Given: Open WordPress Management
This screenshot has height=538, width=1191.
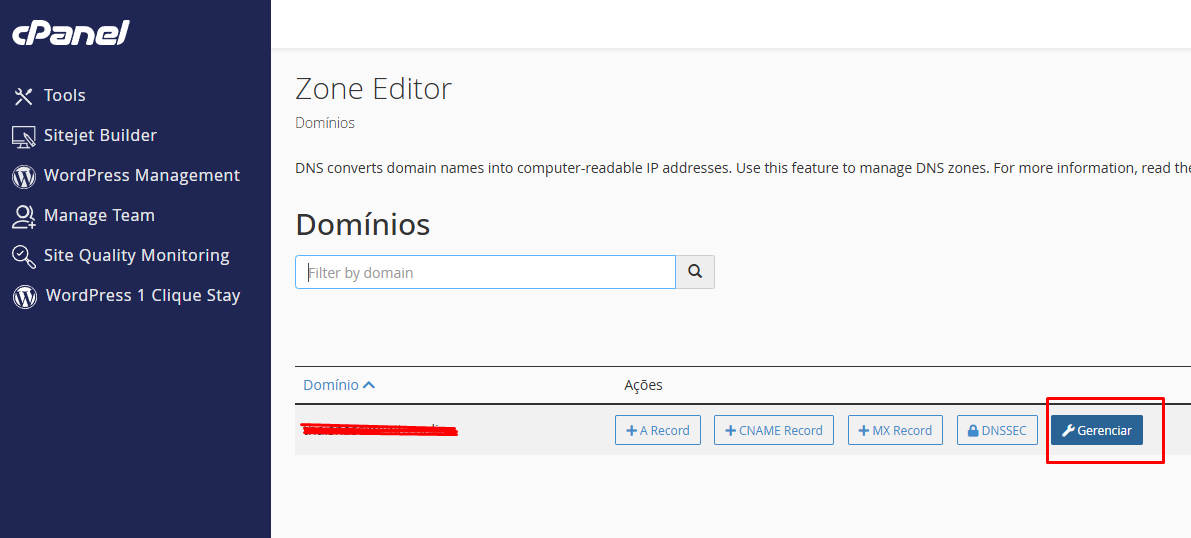Looking at the screenshot, I should [142, 176].
